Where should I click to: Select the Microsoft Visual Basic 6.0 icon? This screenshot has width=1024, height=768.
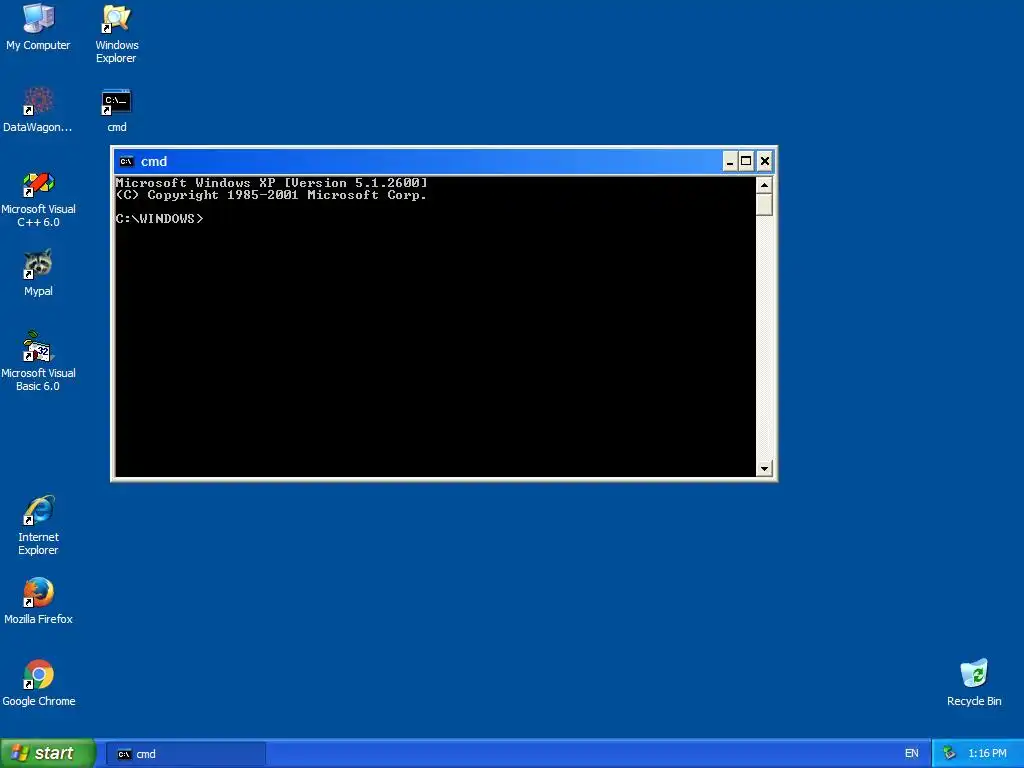click(39, 362)
